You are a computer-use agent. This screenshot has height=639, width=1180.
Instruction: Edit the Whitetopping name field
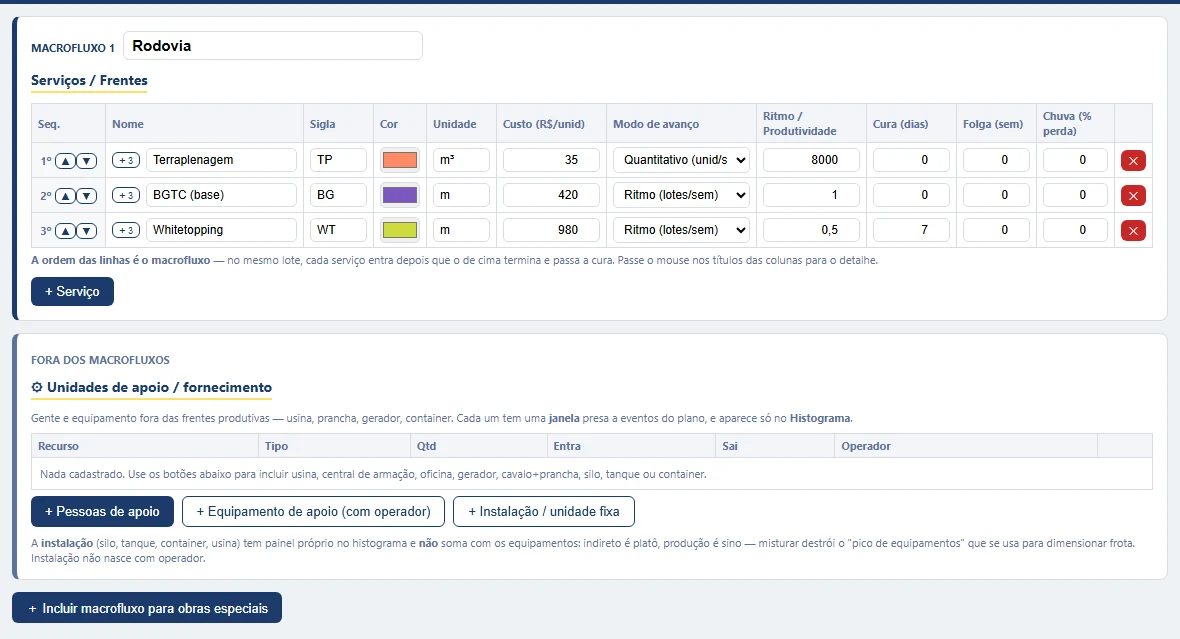tap(221, 230)
